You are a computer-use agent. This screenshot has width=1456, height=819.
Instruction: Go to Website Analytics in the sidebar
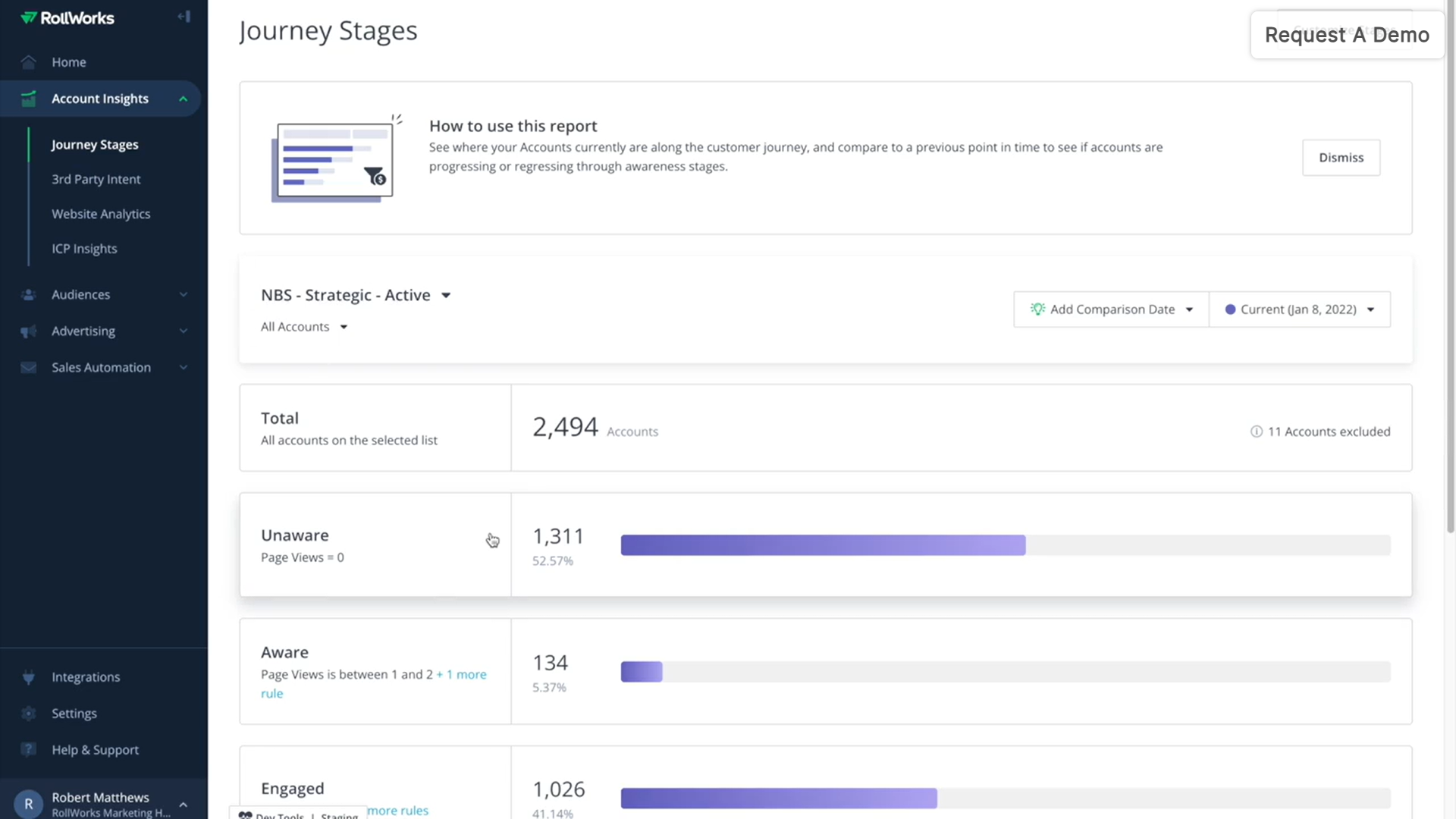point(101,215)
